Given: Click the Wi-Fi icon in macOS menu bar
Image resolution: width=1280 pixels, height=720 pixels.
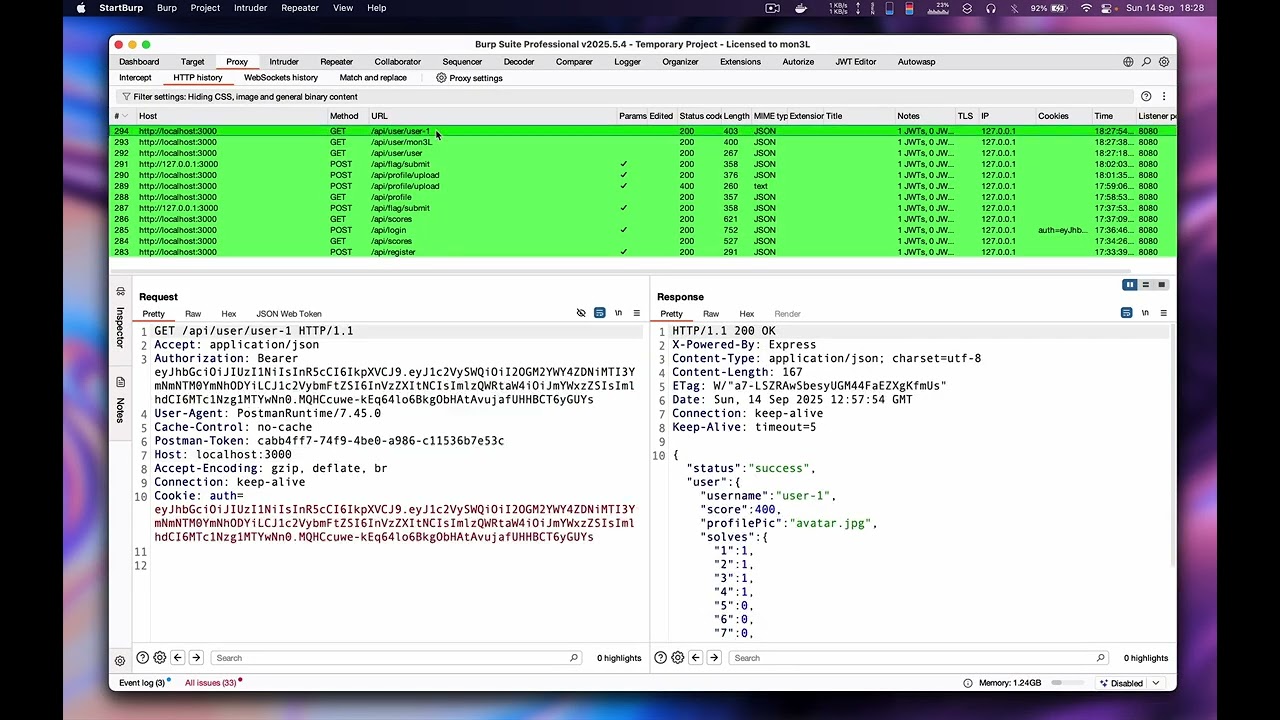Looking at the screenshot, I should pos(1087,8).
